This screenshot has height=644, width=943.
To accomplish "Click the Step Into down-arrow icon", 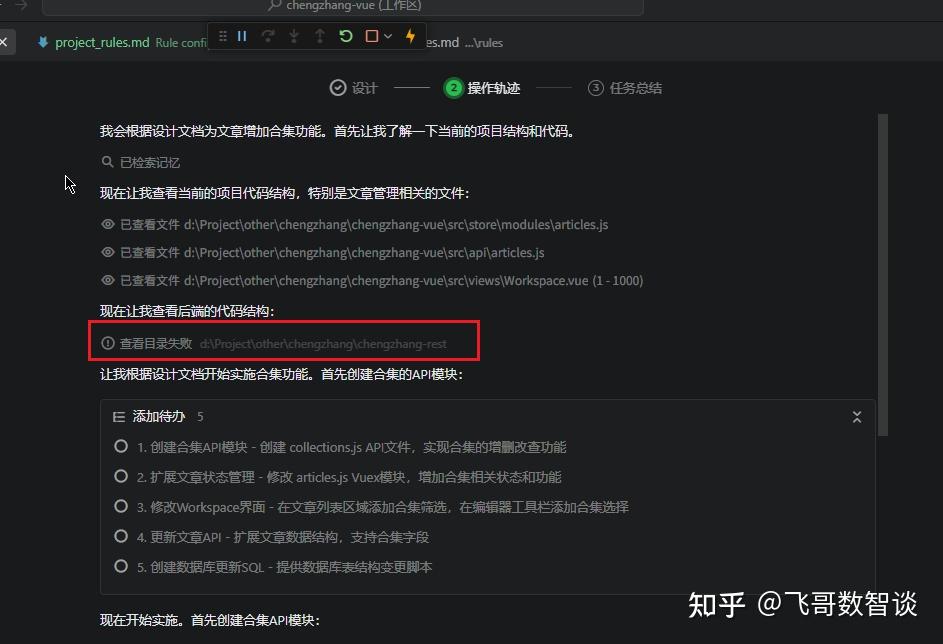I will click(293, 36).
